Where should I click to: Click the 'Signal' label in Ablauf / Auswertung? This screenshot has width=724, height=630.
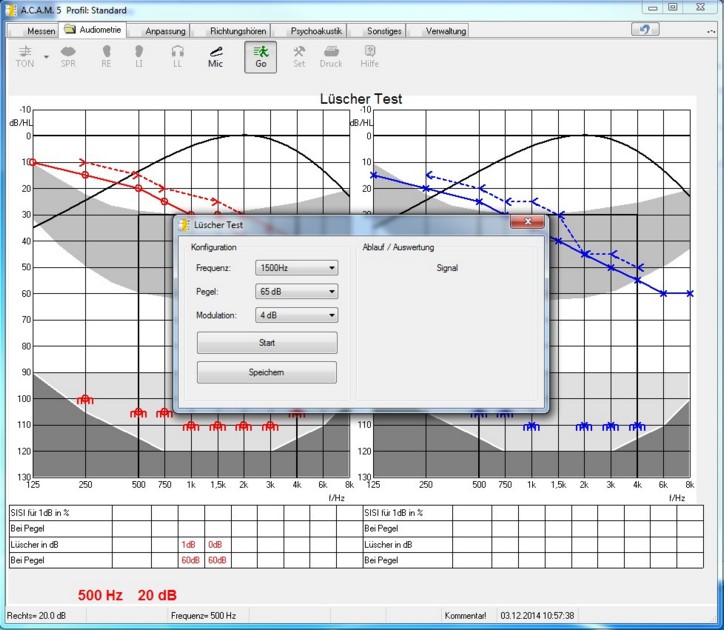(x=447, y=268)
